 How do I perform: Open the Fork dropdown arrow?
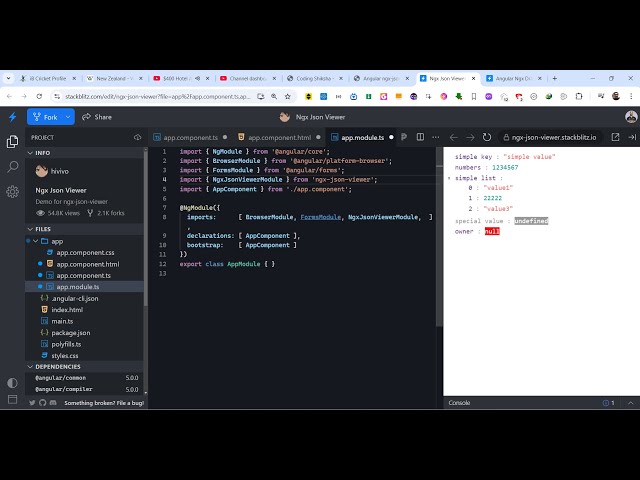(68, 117)
